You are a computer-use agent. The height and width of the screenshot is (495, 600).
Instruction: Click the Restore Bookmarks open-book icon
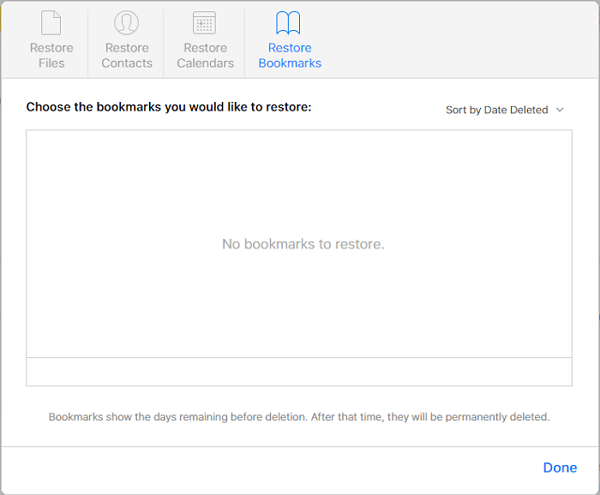[289, 24]
